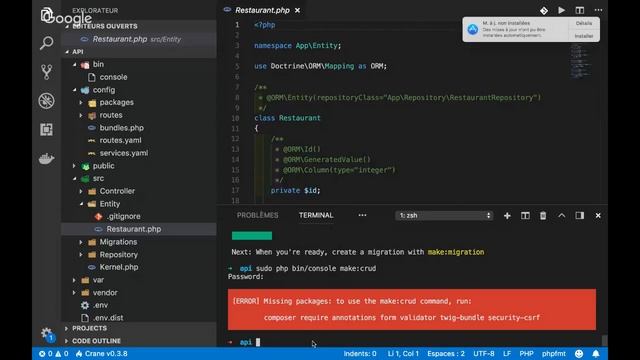Move the panel to the side
The width and height of the screenshot is (640, 360).
tap(580, 215)
